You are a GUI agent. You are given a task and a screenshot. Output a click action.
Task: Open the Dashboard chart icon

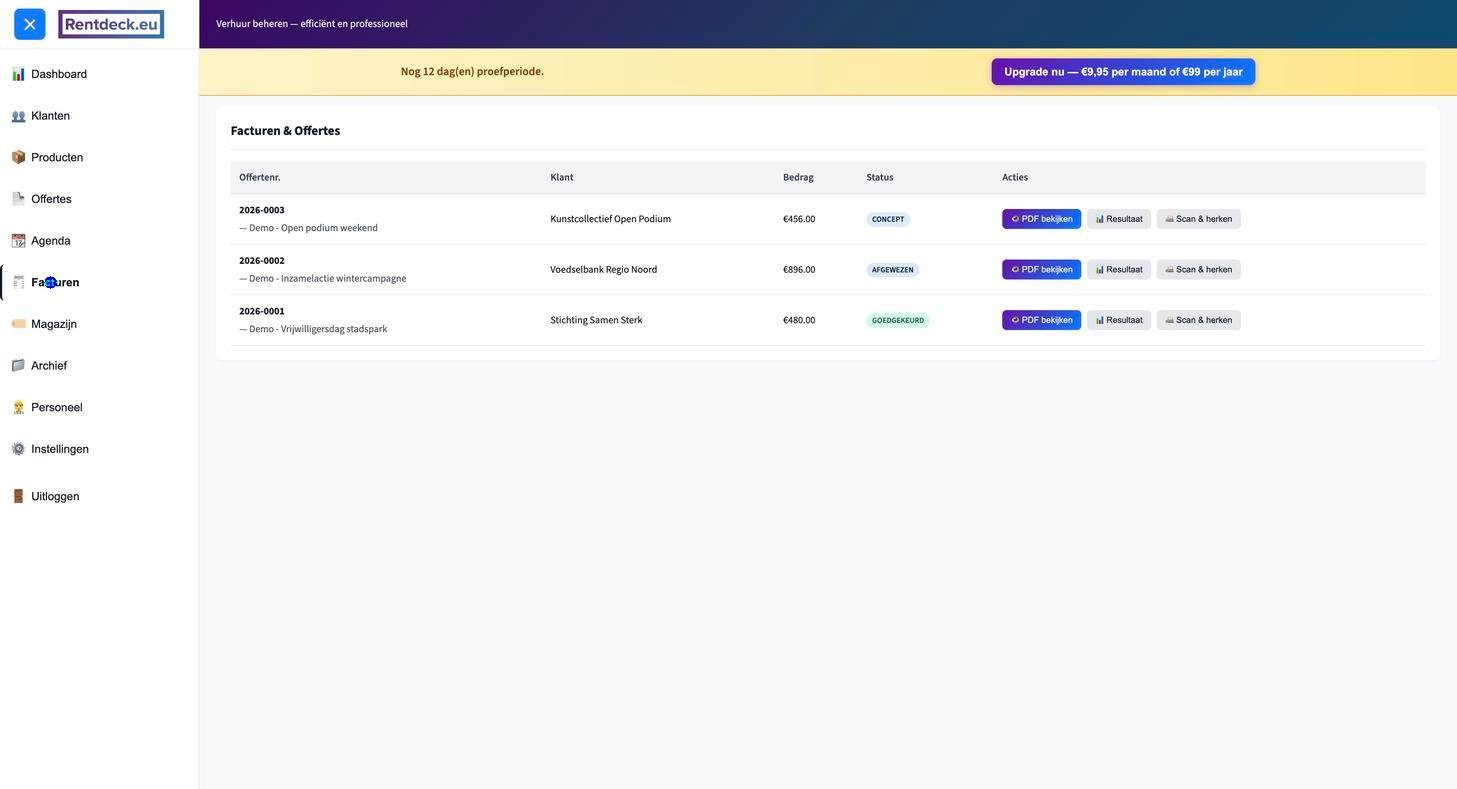[18, 74]
